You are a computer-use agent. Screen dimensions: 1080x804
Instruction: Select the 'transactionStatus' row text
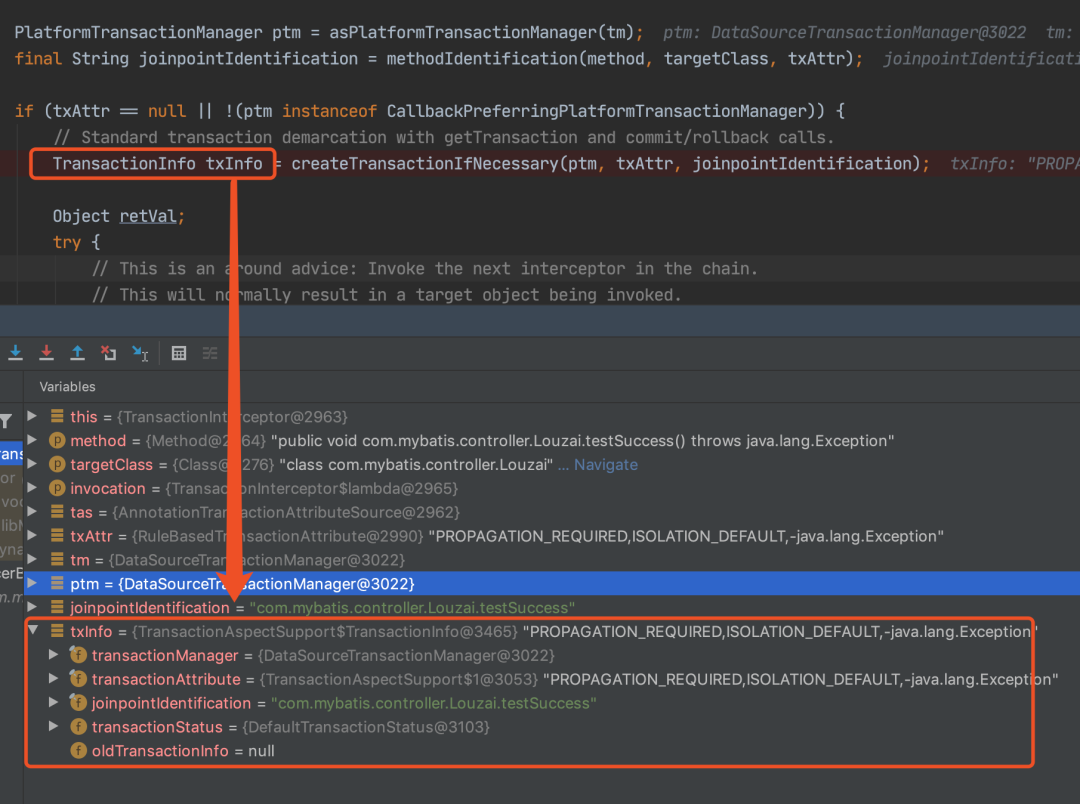291,727
